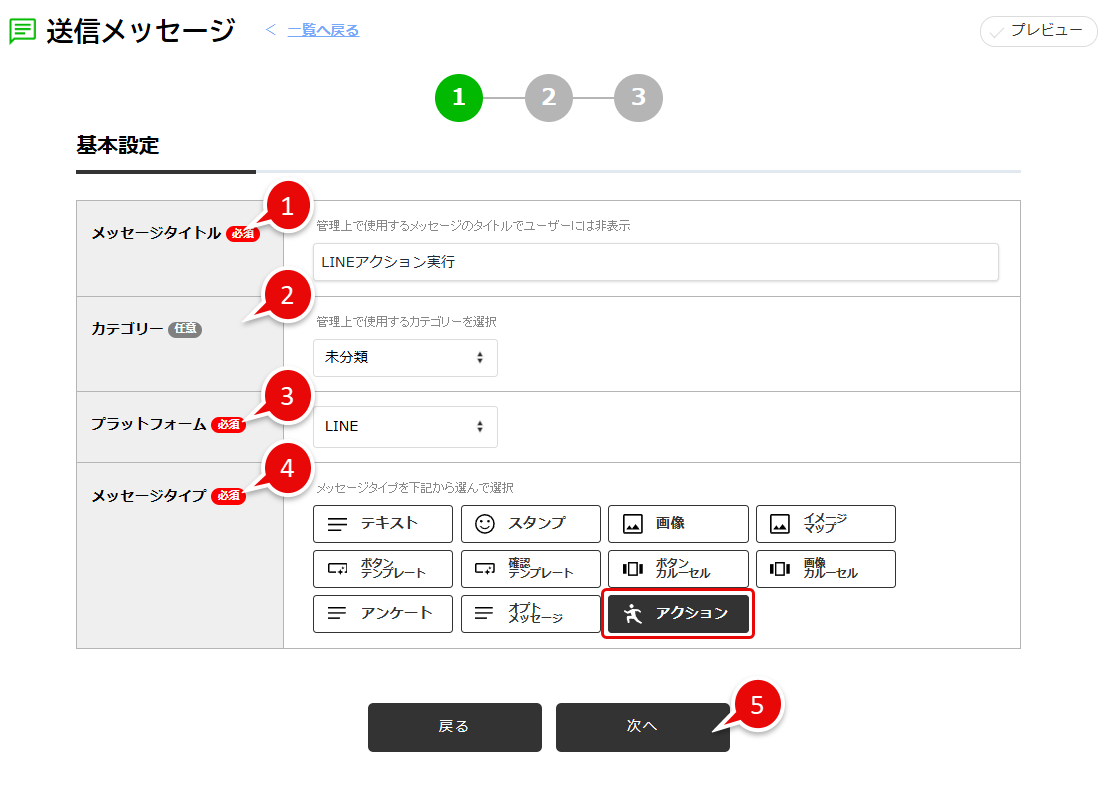Select the 確認テンプレート message type
This screenshot has height=788, width=1105.
click(x=531, y=568)
